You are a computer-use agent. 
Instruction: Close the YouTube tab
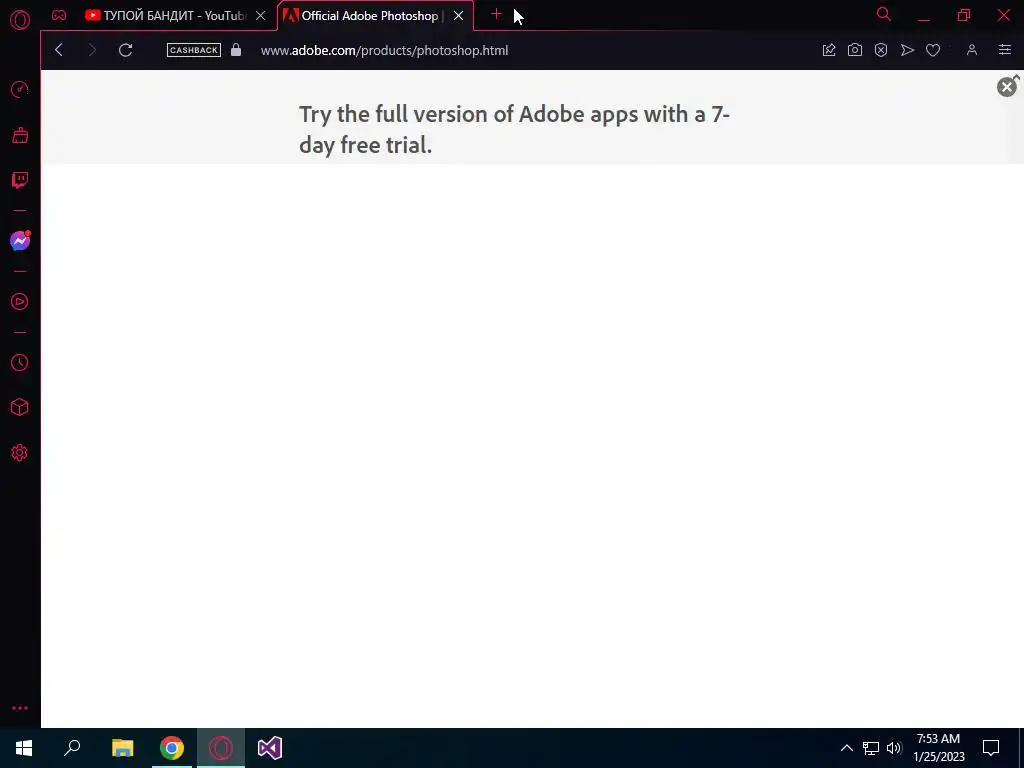pyautogui.click(x=261, y=16)
